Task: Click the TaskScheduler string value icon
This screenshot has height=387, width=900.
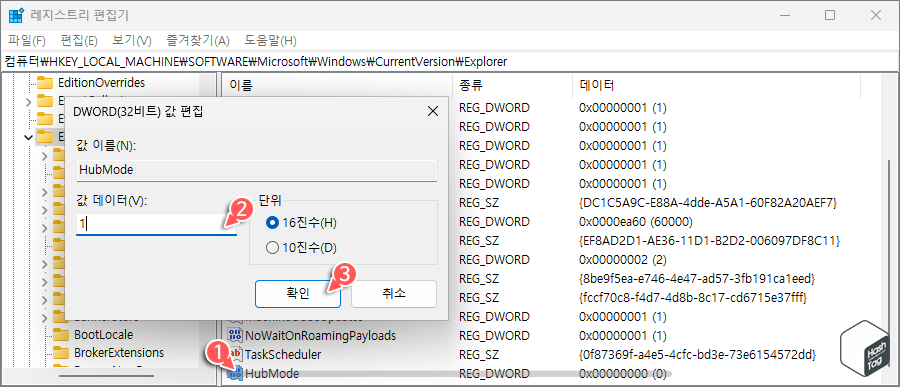Action: pyautogui.click(x=235, y=354)
